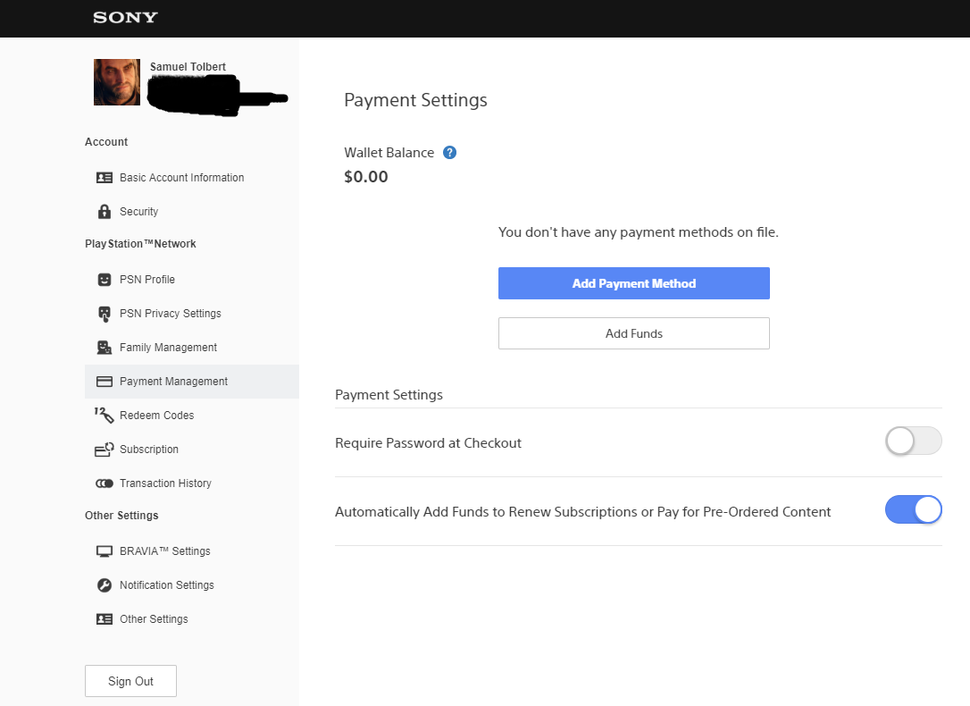Click the Samuel Tolbert profile avatar

pos(117,82)
